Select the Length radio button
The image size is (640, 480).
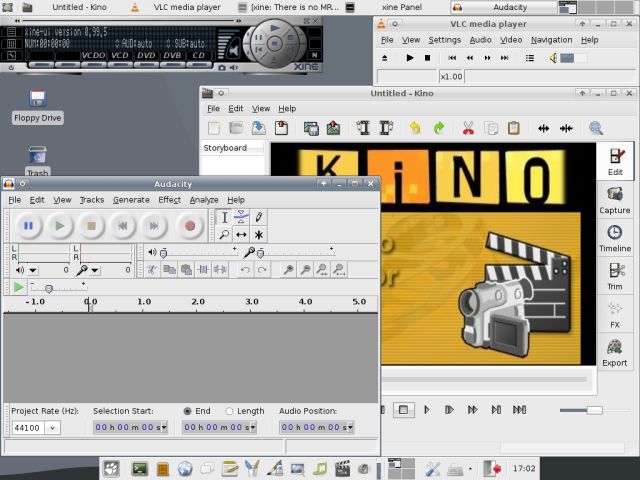(230, 411)
